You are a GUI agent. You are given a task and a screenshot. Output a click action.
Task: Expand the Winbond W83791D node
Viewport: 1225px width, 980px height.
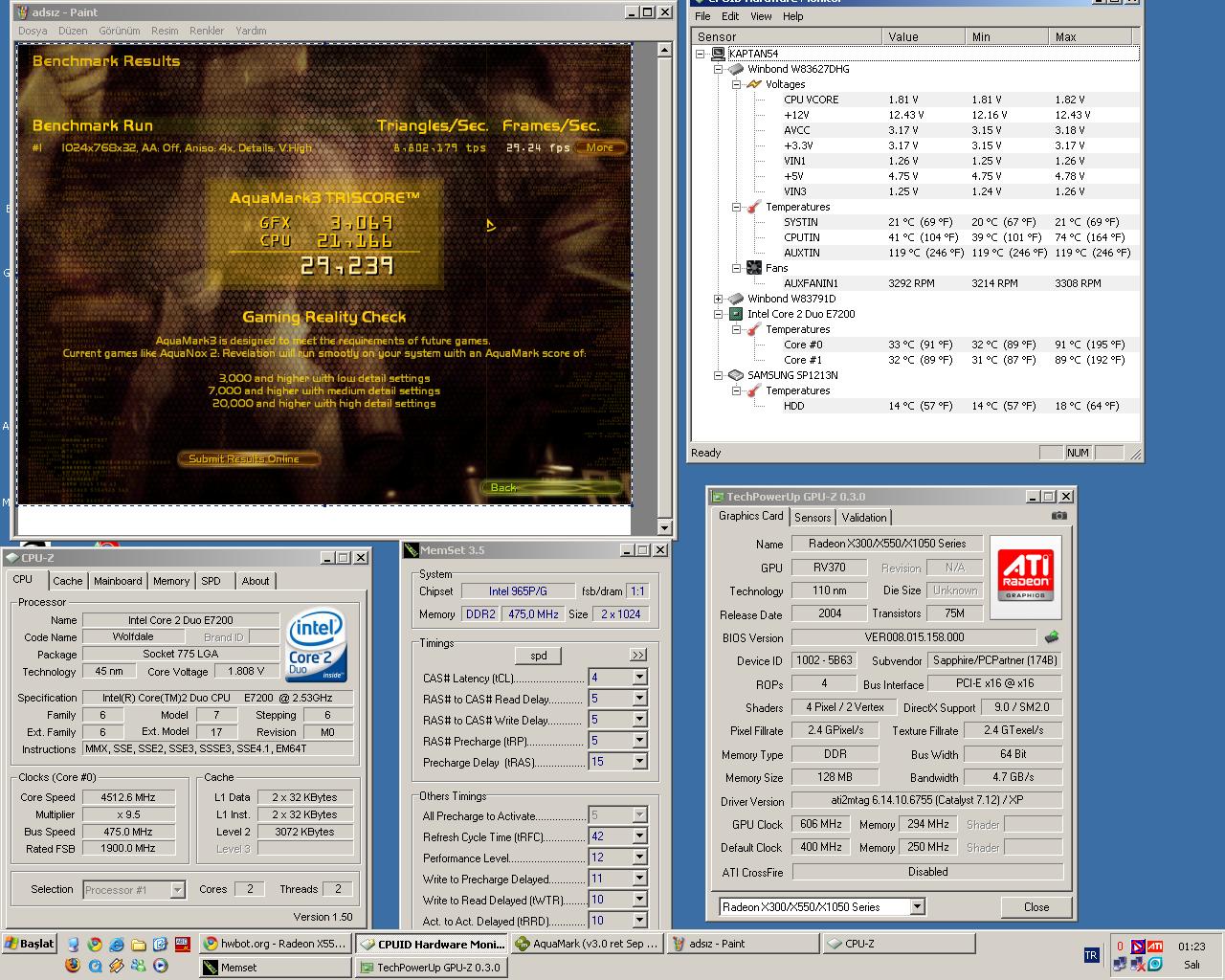click(x=719, y=299)
